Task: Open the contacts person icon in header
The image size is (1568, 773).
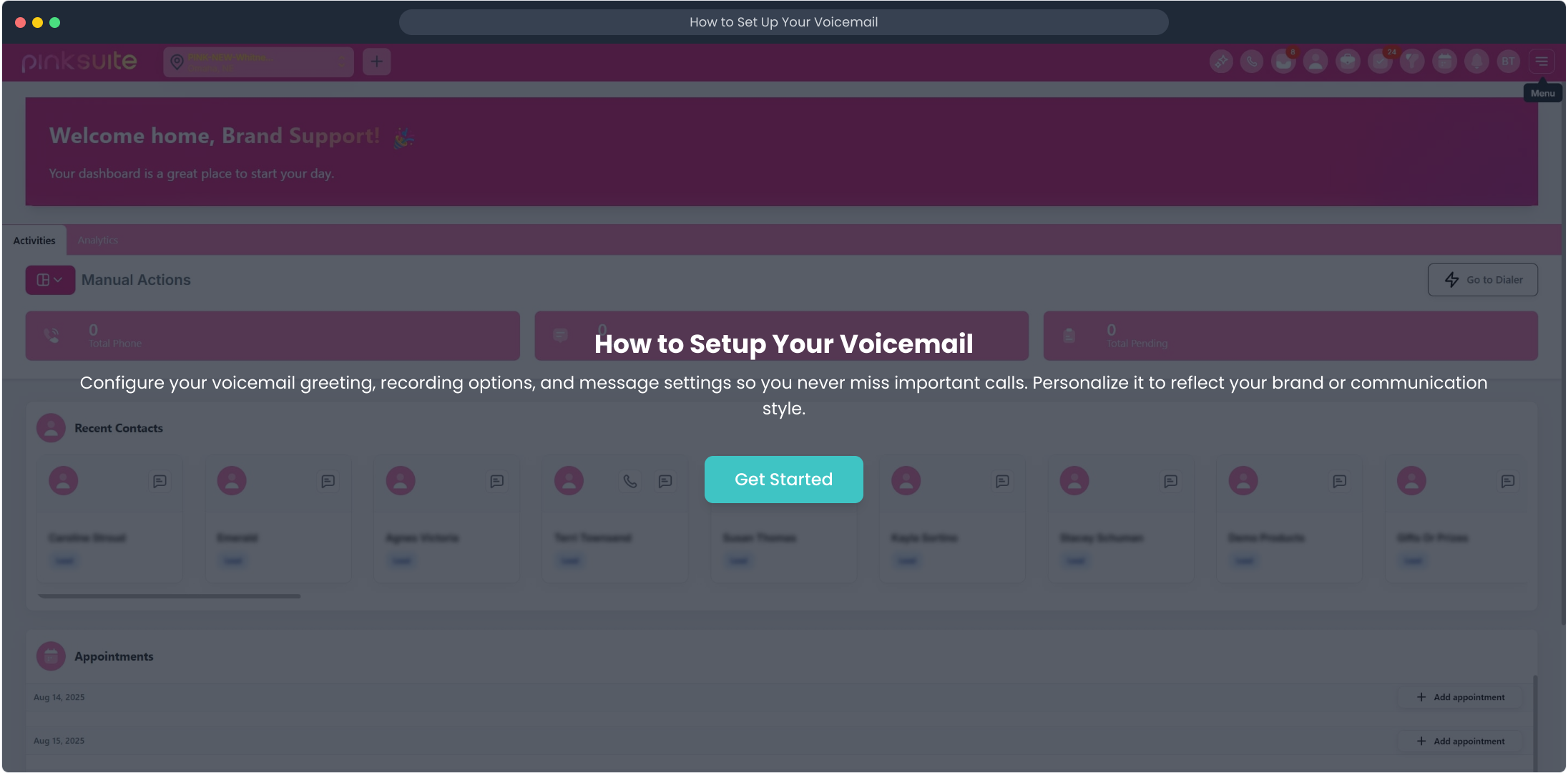Action: [1315, 62]
